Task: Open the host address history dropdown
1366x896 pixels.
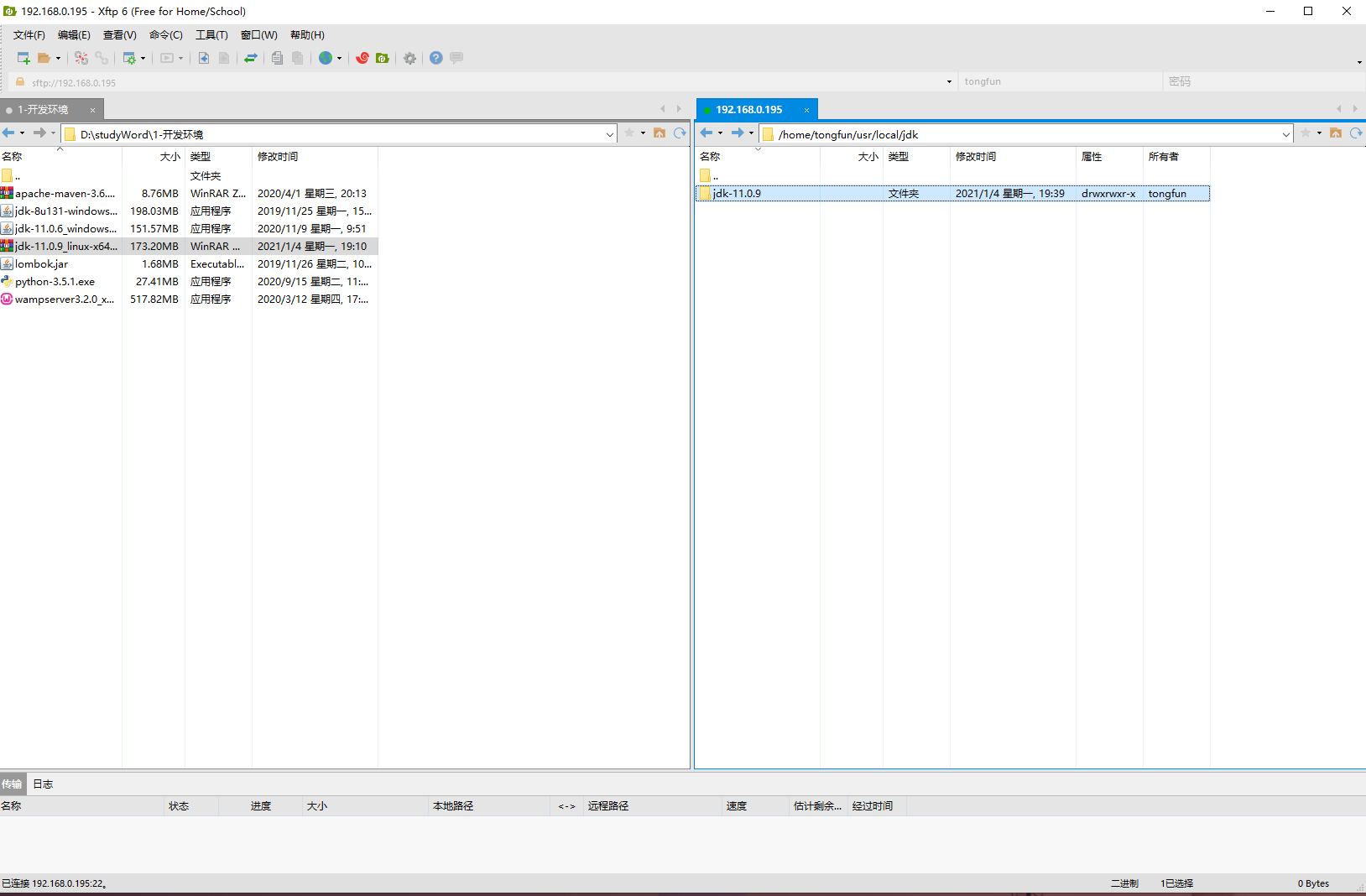Action: 949,82
